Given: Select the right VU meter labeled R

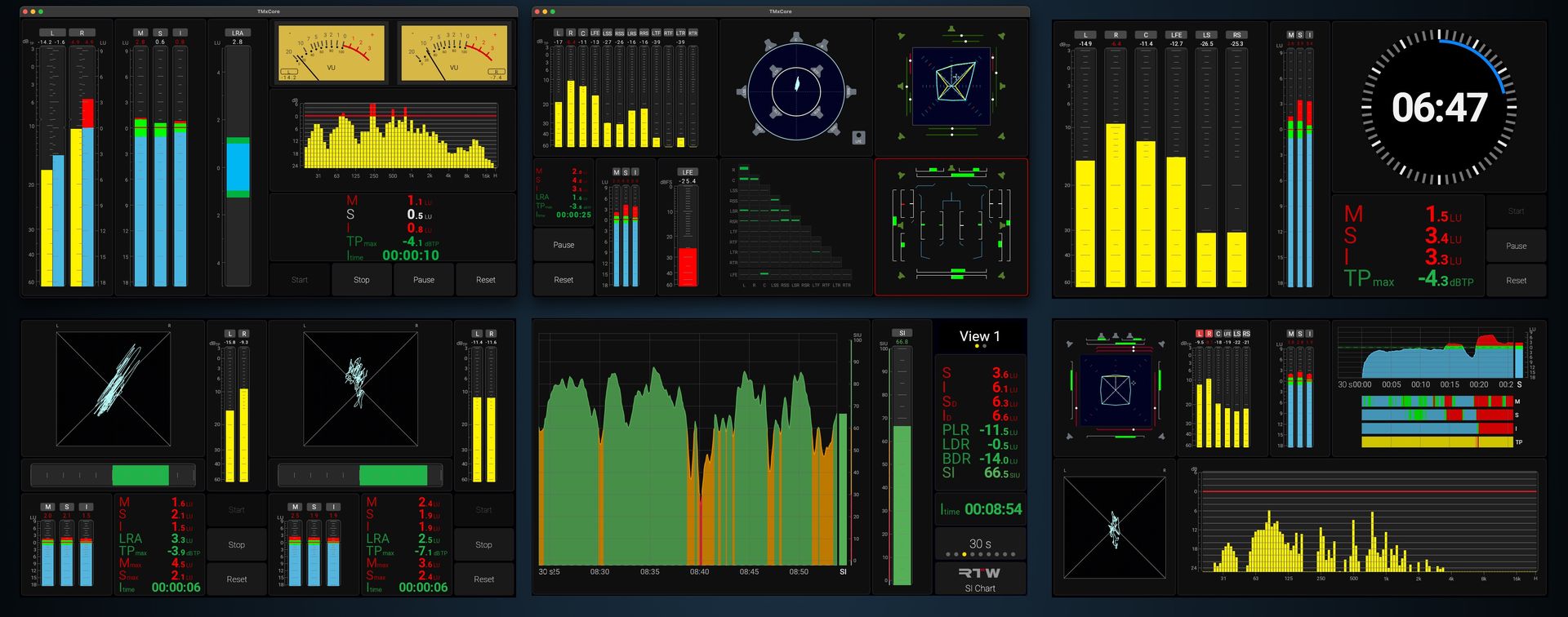Looking at the screenshot, I should click(x=455, y=54).
